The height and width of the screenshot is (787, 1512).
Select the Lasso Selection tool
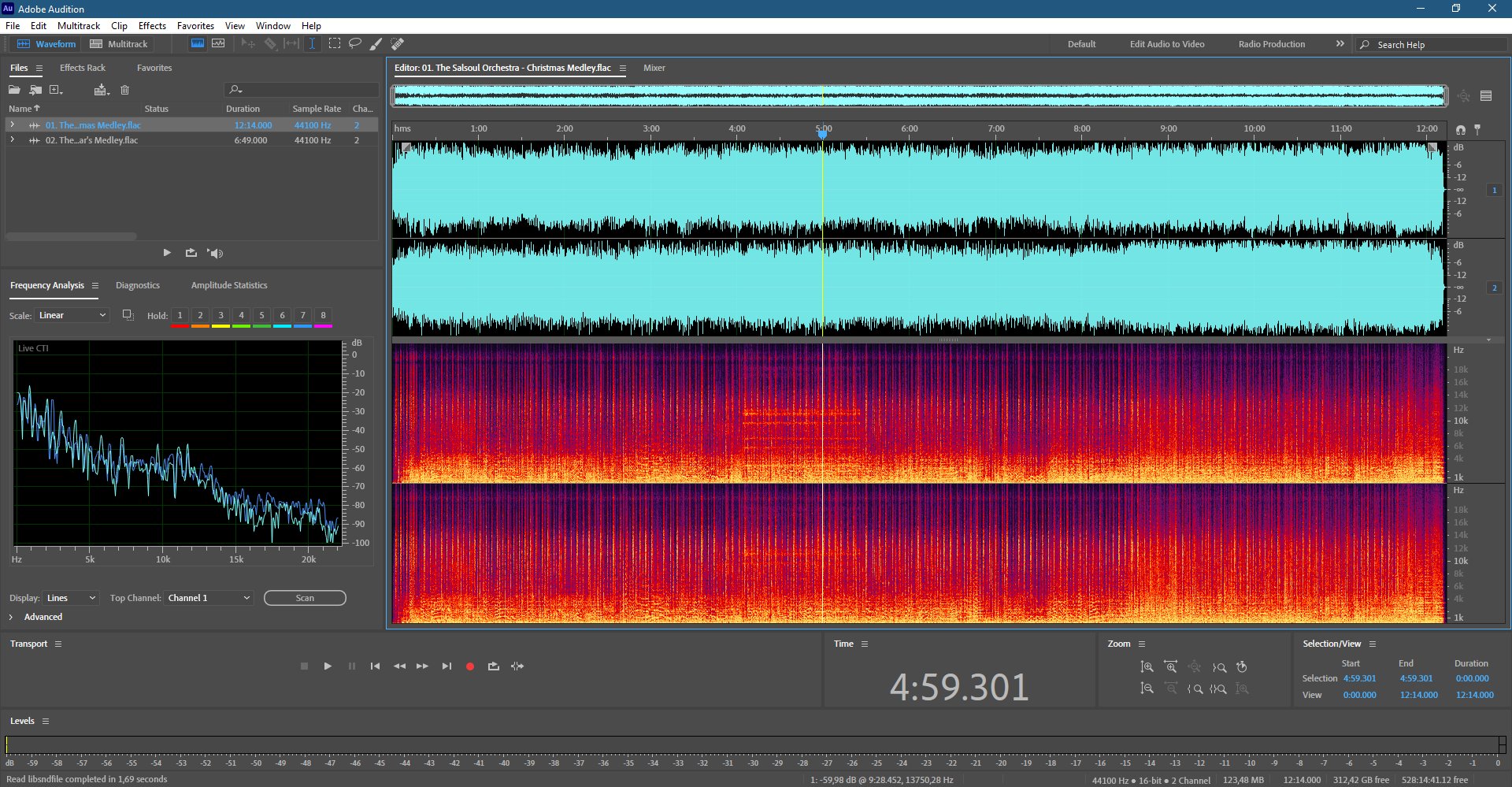coord(355,43)
